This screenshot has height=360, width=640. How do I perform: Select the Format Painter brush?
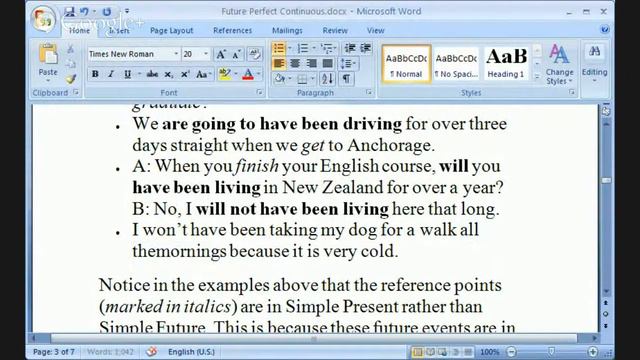(70, 78)
